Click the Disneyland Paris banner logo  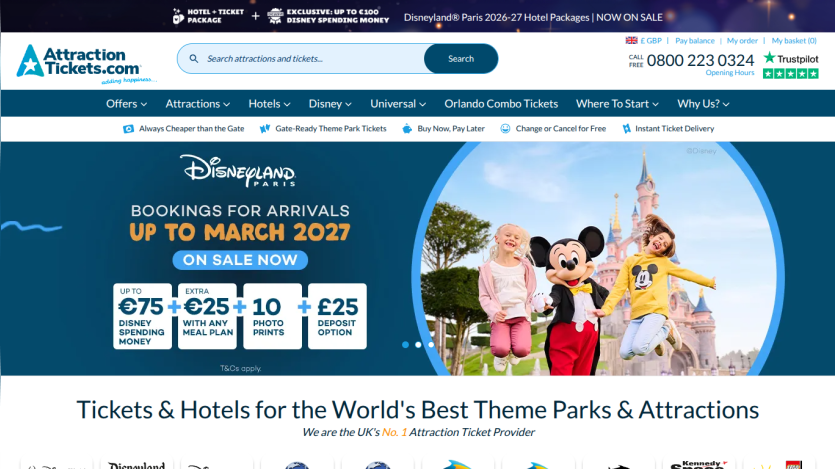[x=238, y=170]
